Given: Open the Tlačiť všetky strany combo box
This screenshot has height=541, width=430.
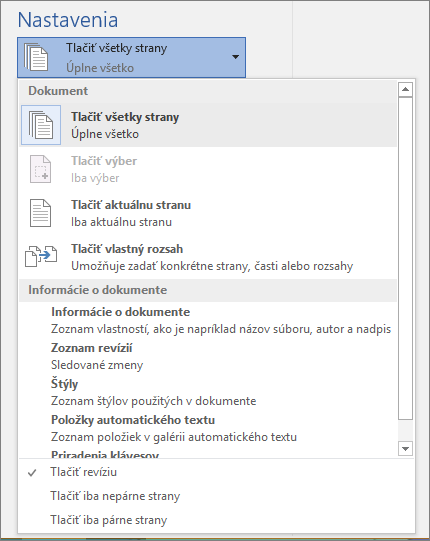Looking at the screenshot, I should click(131, 58).
